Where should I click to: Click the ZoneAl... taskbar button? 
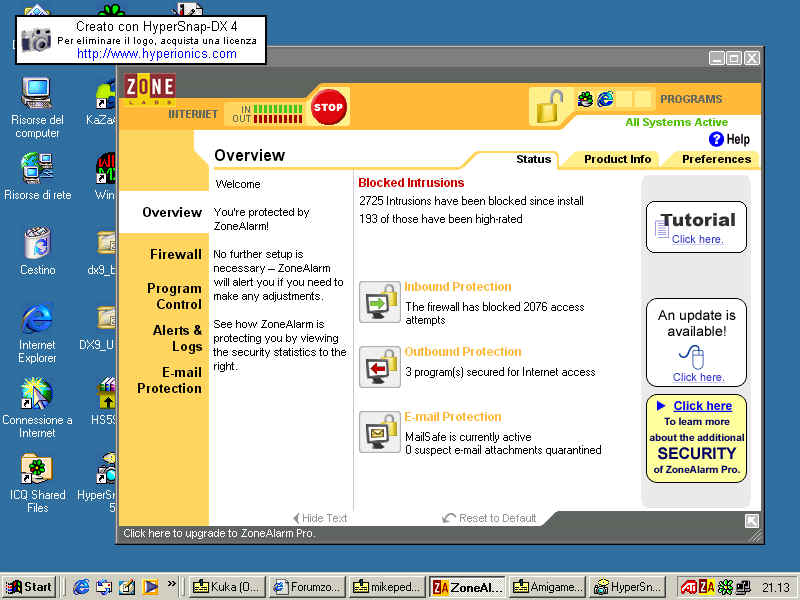coord(467,587)
